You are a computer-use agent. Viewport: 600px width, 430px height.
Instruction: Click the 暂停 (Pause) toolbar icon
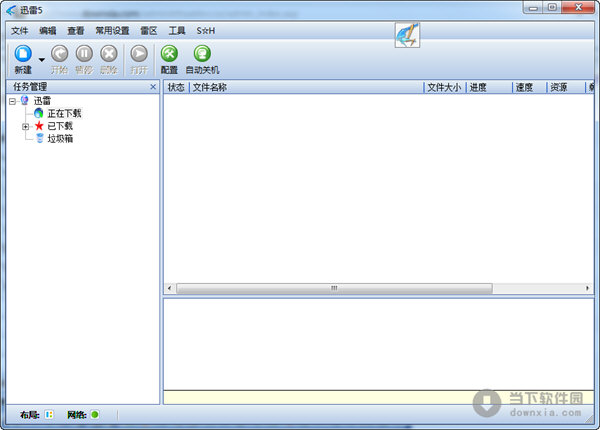pos(84,54)
